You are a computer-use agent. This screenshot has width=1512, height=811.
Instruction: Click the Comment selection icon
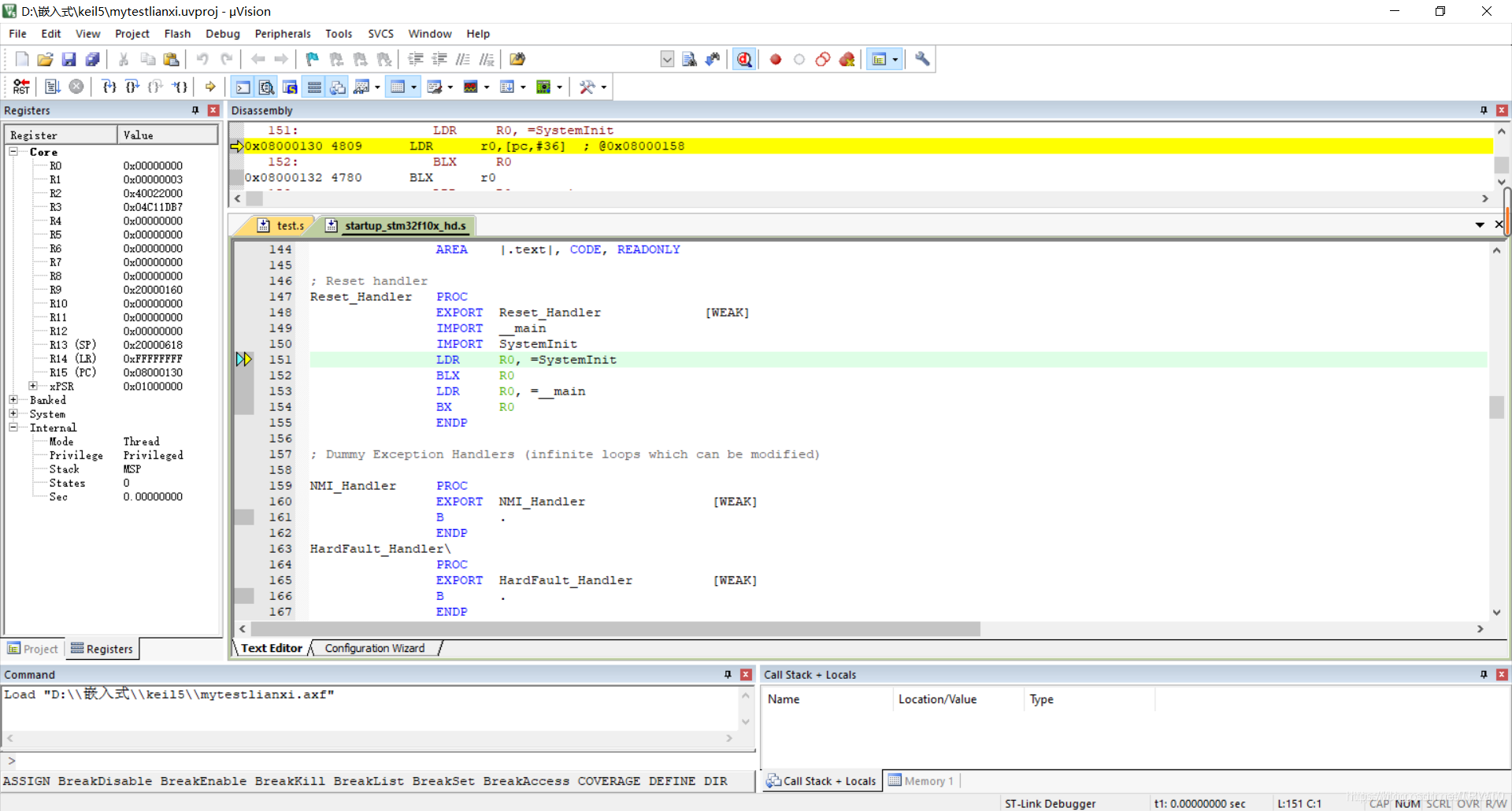[463, 59]
